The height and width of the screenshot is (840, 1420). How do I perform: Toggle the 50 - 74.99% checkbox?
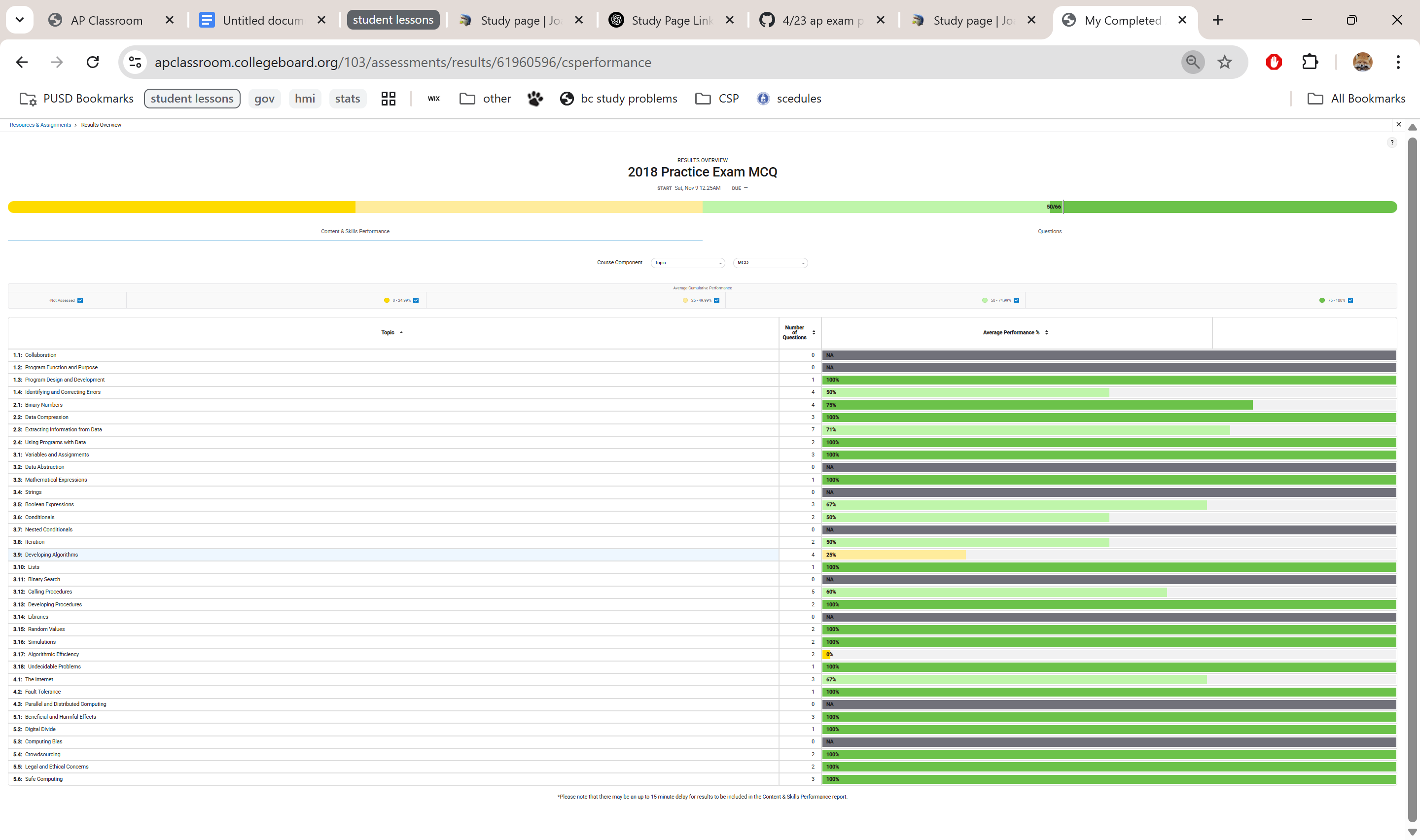tap(1017, 301)
